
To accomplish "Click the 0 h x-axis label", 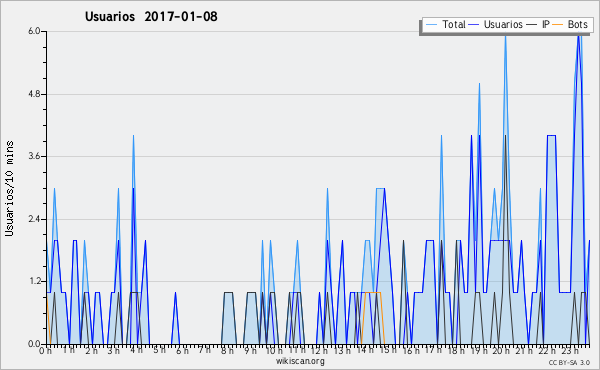I will (45, 350).
